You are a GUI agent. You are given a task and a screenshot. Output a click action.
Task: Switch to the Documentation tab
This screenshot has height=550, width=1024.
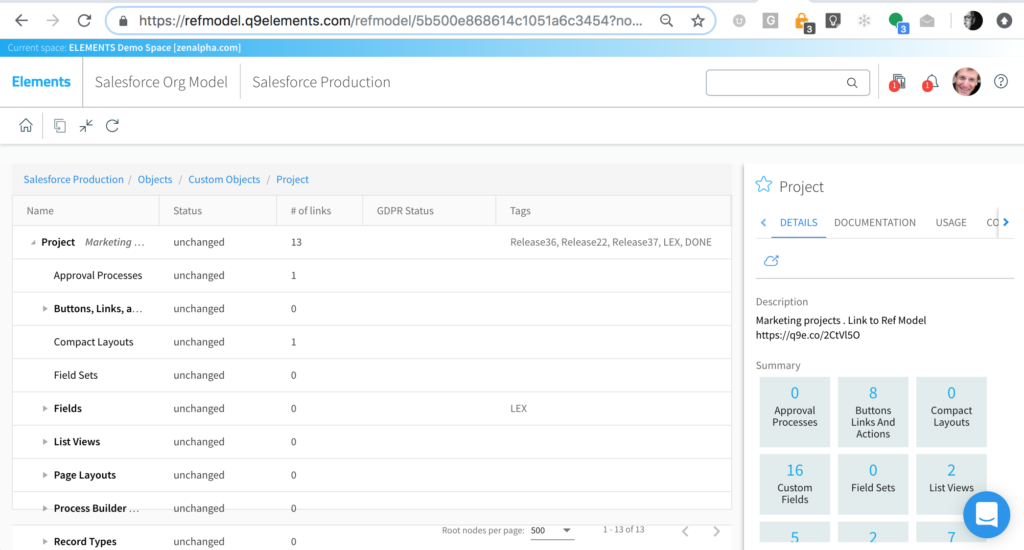874,222
